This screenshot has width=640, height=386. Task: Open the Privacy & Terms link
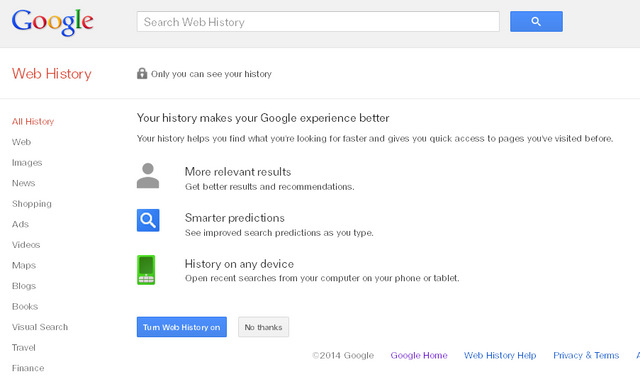(x=586, y=355)
